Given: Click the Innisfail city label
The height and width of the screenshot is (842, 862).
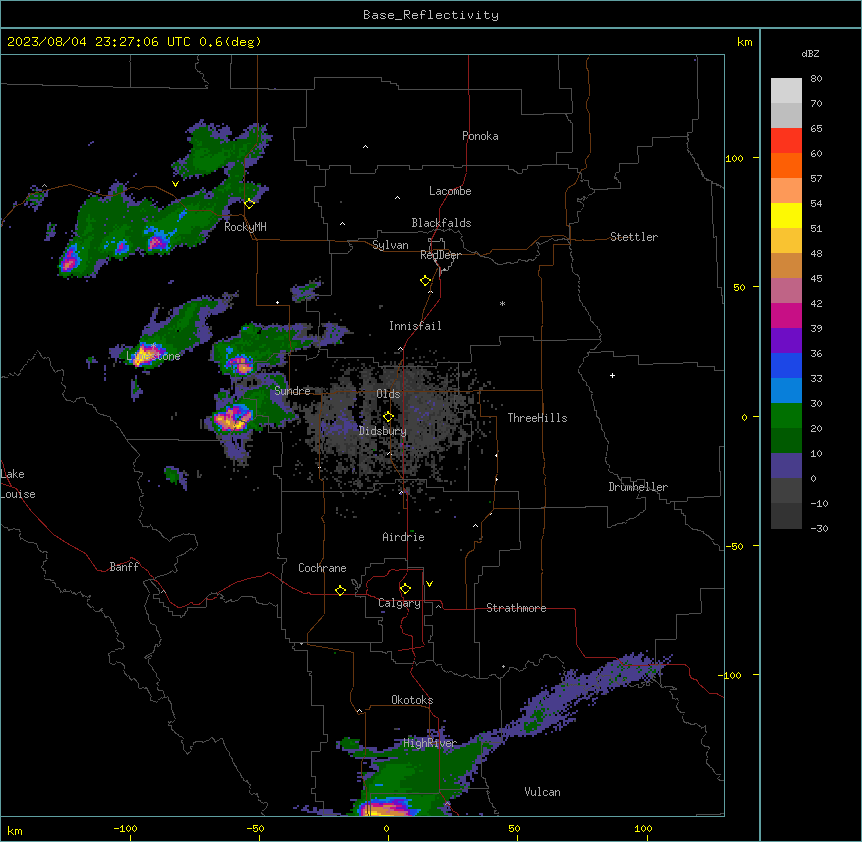Looking at the screenshot, I should (415, 326).
